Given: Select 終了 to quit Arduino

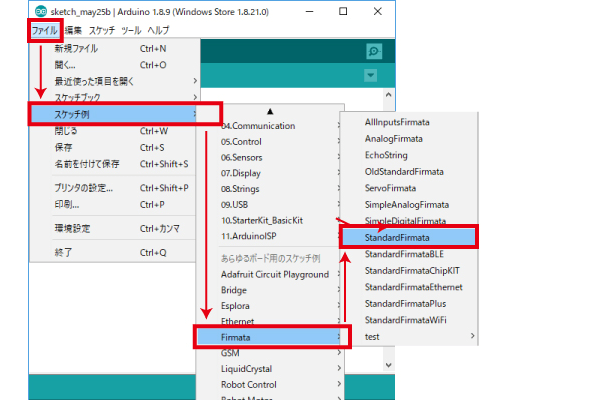Looking at the screenshot, I should pos(114,253).
